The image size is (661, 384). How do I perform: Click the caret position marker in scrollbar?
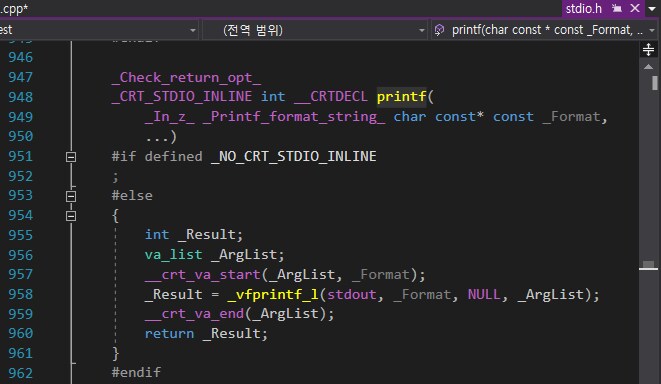648,269
